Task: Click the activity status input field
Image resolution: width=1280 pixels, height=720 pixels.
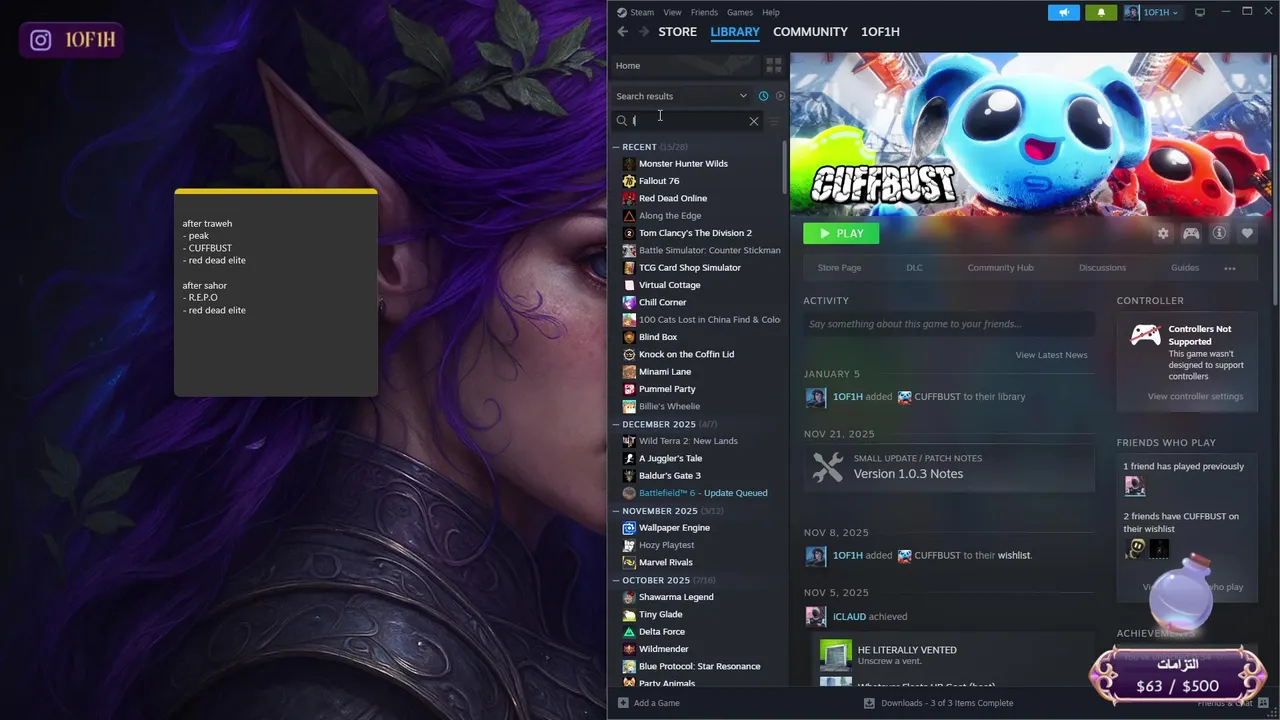Action: [949, 324]
